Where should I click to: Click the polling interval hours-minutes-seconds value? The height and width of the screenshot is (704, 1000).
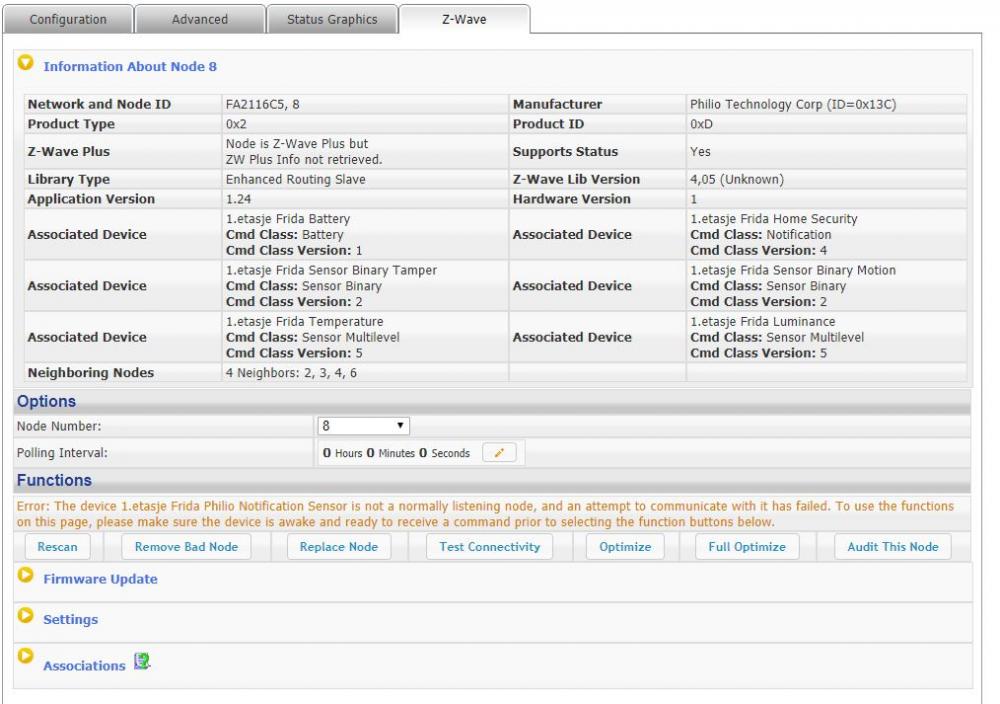pyautogui.click(x=394, y=453)
